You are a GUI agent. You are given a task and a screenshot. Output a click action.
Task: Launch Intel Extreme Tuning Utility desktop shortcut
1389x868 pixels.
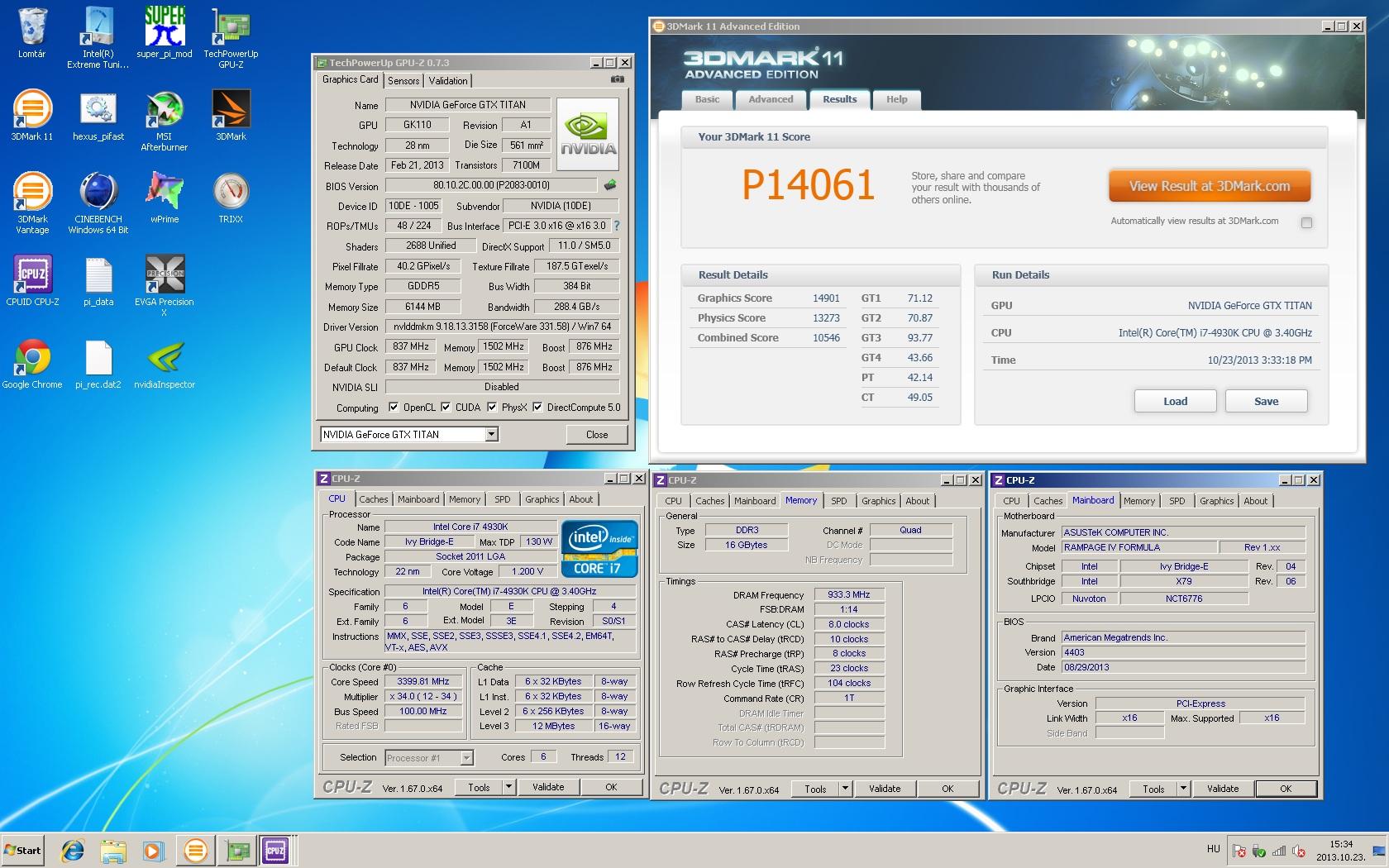[98, 37]
